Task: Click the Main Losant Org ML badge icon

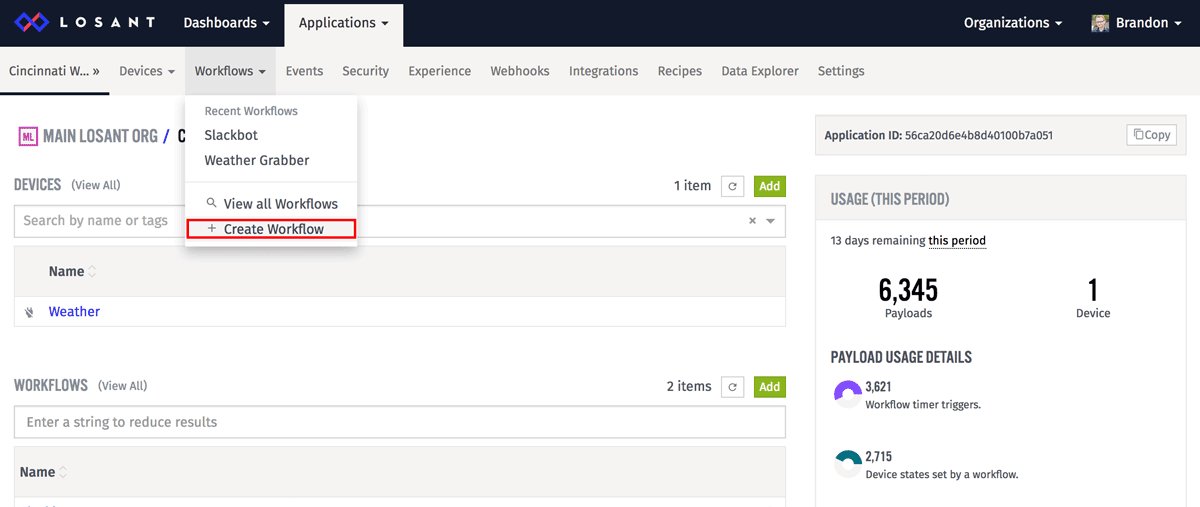Action: (x=28, y=136)
